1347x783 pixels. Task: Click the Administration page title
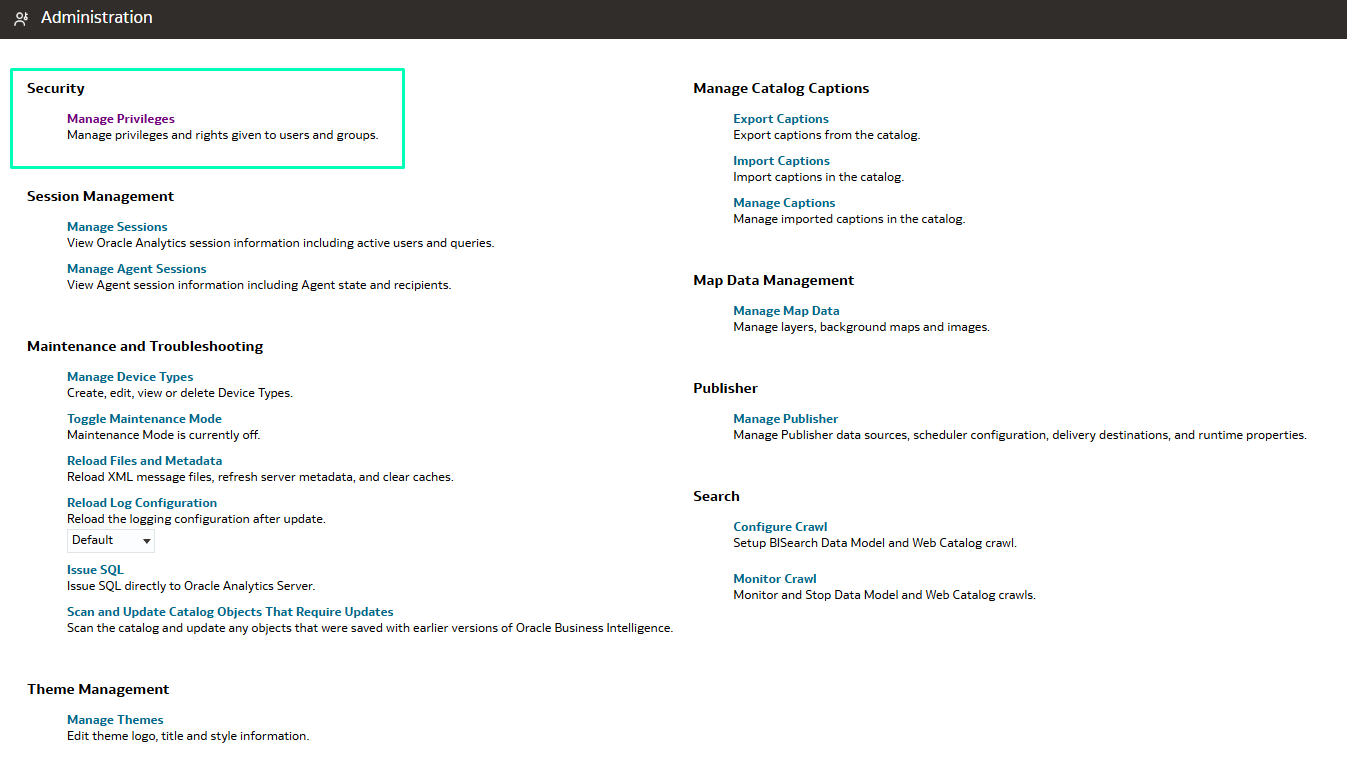(x=97, y=18)
